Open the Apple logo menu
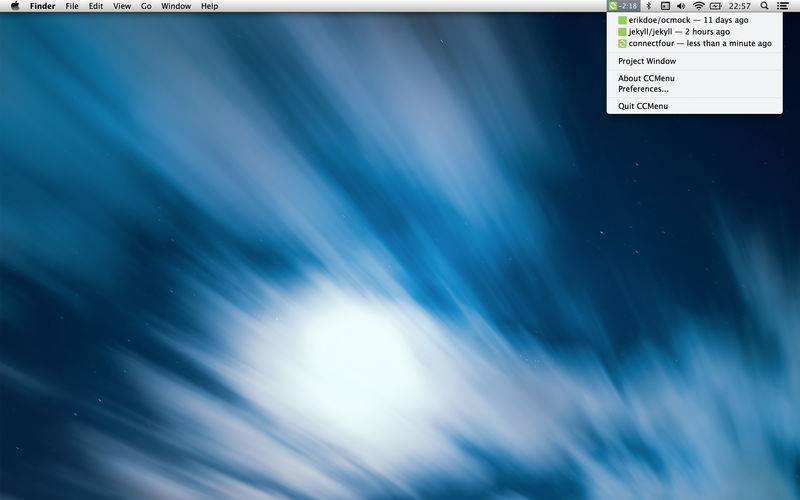This screenshot has width=800, height=500. tap(15, 6)
